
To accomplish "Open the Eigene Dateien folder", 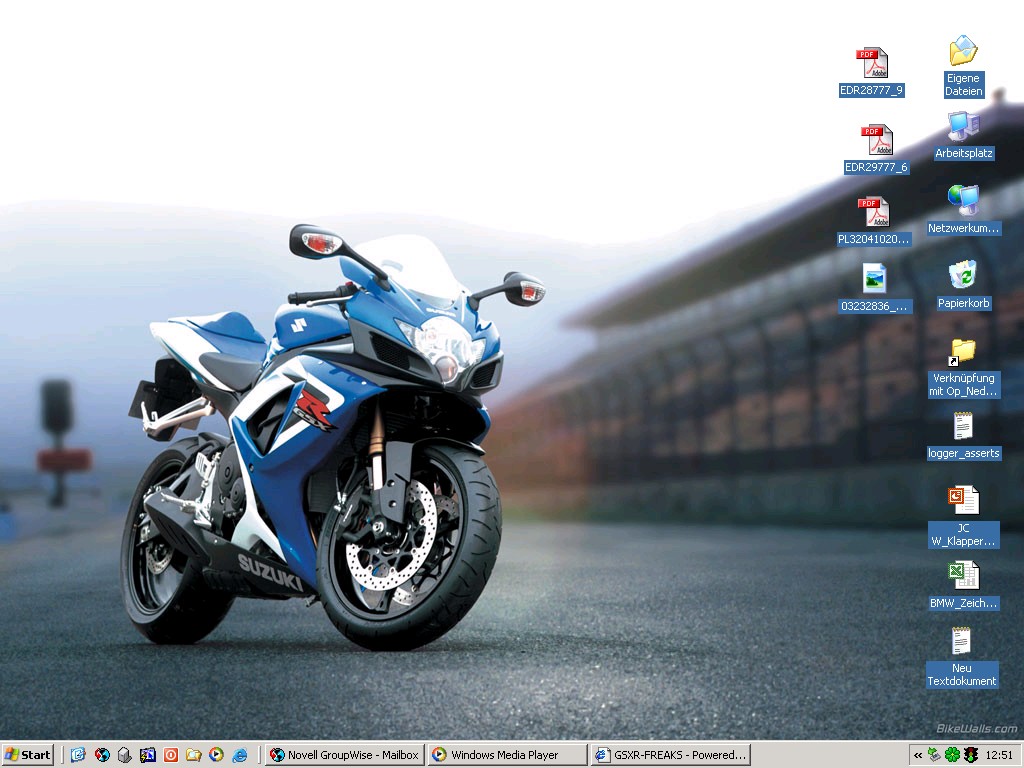I will pyautogui.click(x=963, y=52).
